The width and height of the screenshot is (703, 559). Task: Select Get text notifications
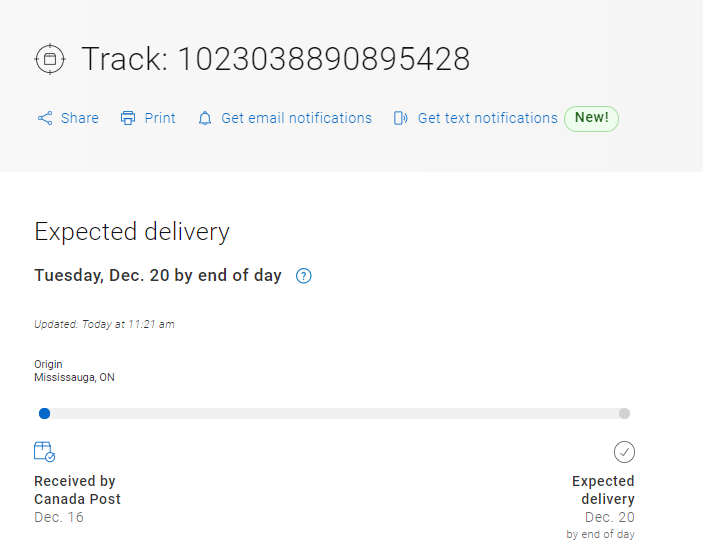point(487,118)
